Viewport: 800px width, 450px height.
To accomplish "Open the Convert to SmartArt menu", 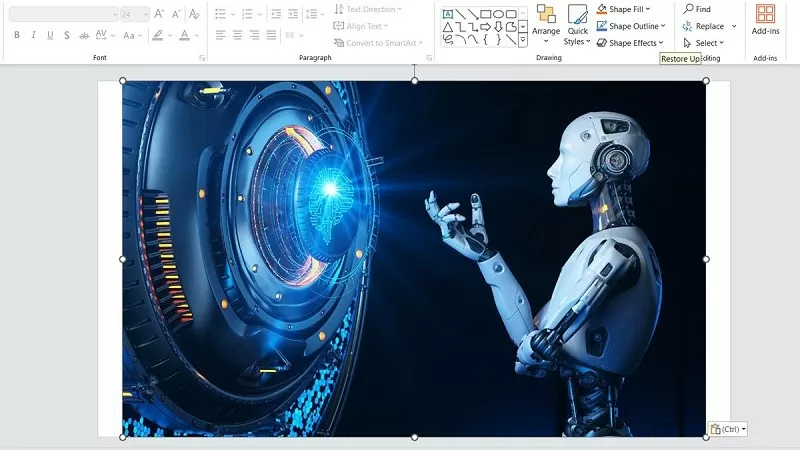I will click(378, 43).
